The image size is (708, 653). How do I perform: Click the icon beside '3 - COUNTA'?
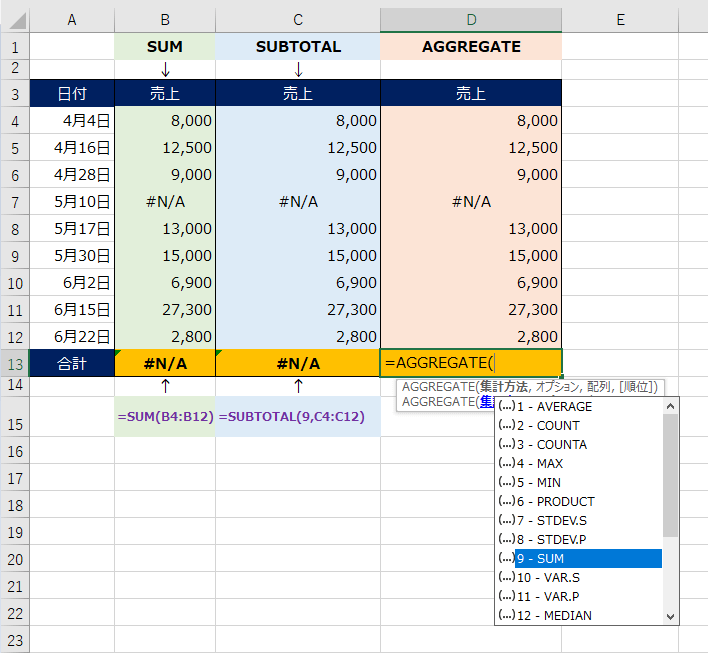[506, 445]
